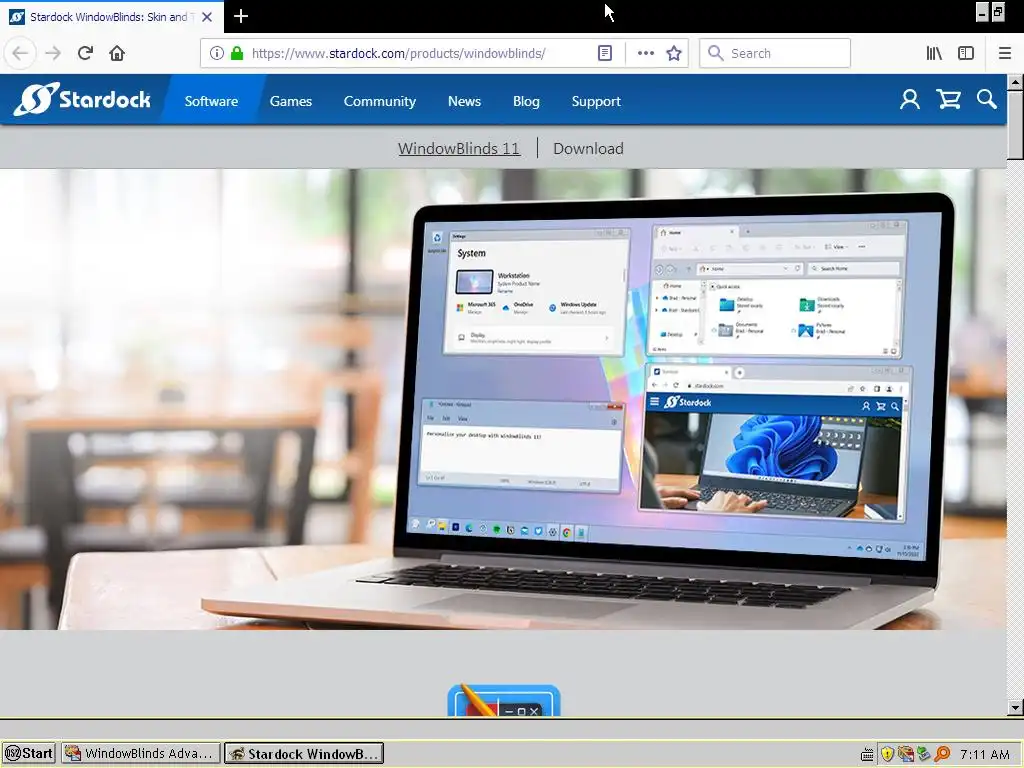Open the Community menu
The width and height of the screenshot is (1024, 768).
tap(379, 101)
